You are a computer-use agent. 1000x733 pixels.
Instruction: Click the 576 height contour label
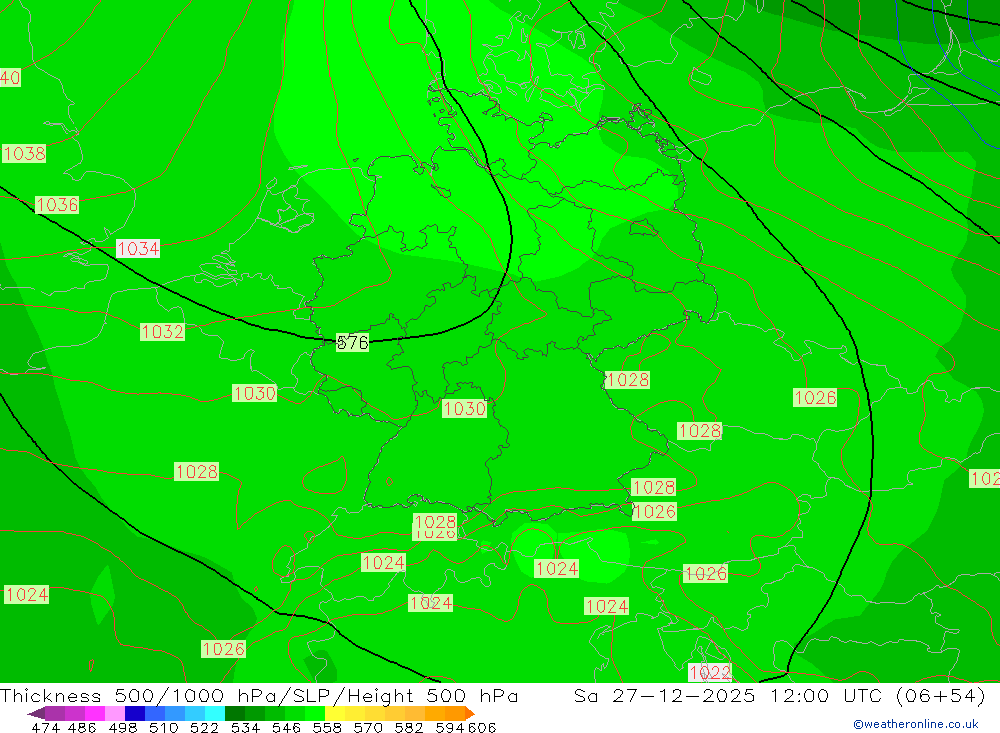click(353, 343)
